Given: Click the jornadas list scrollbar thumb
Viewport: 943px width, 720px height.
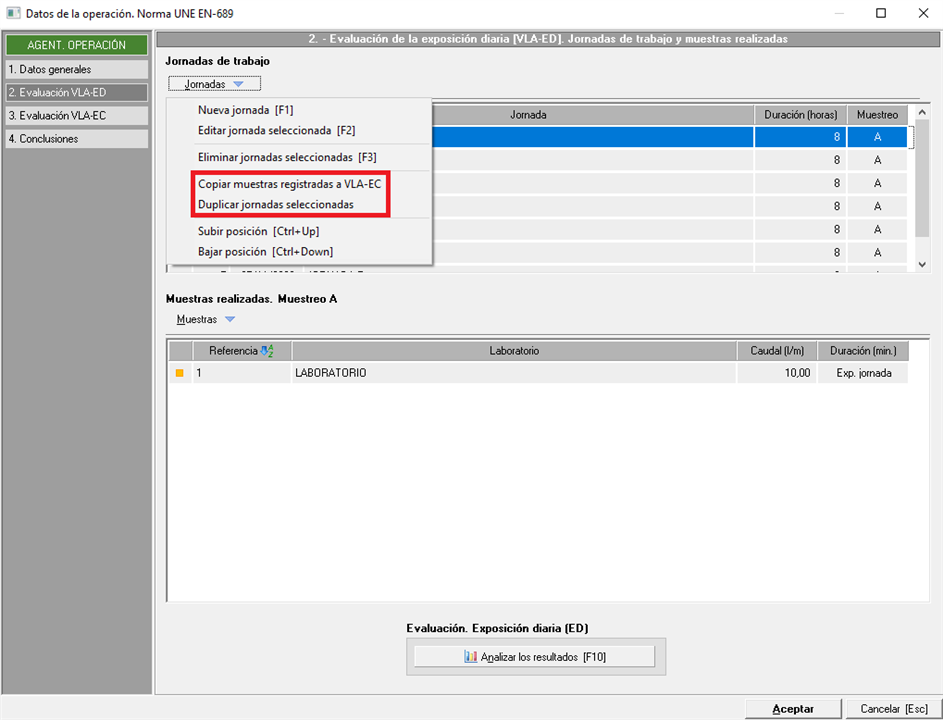Looking at the screenshot, I should pos(922,177).
